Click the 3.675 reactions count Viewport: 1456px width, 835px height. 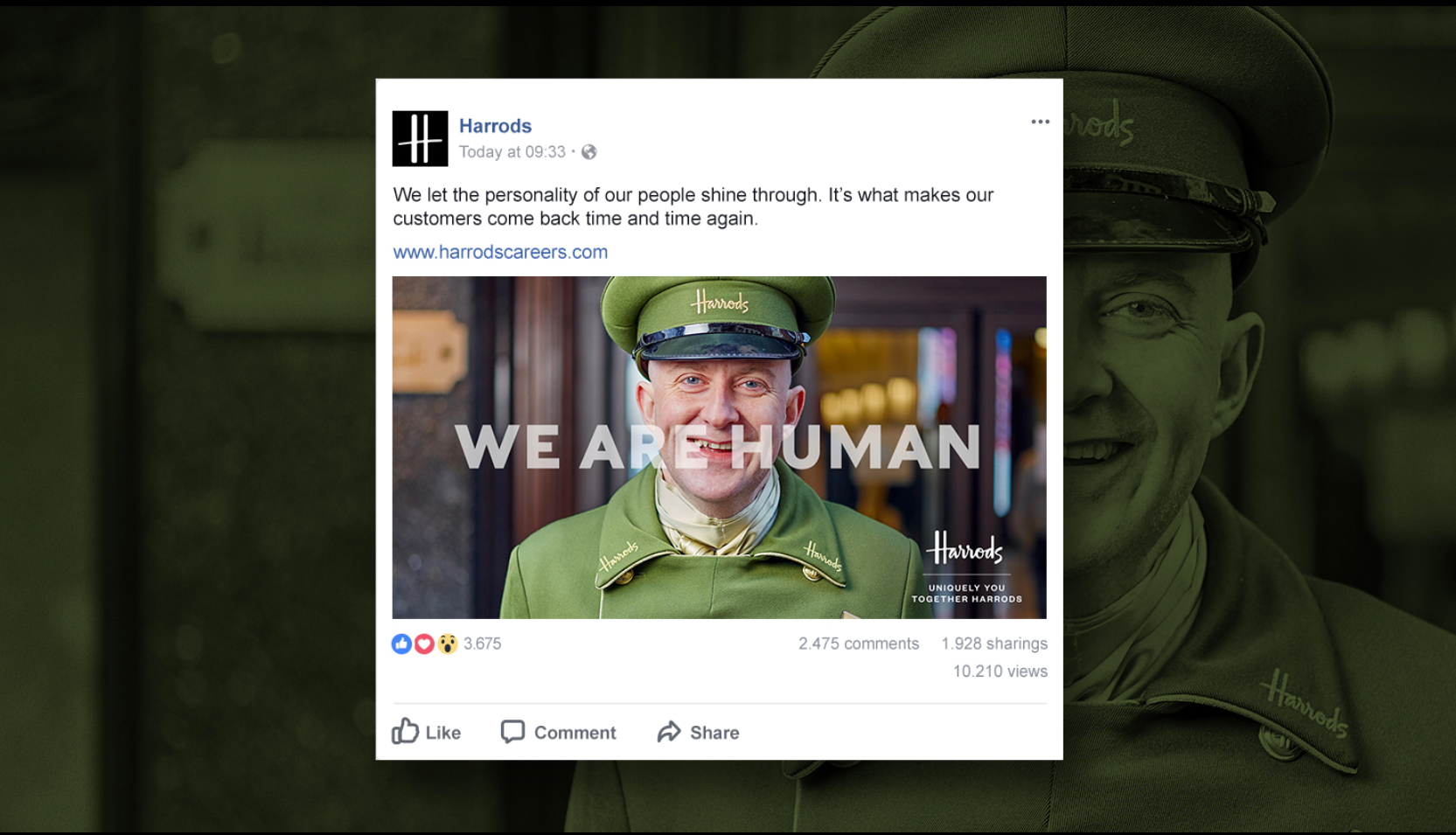click(x=483, y=644)
